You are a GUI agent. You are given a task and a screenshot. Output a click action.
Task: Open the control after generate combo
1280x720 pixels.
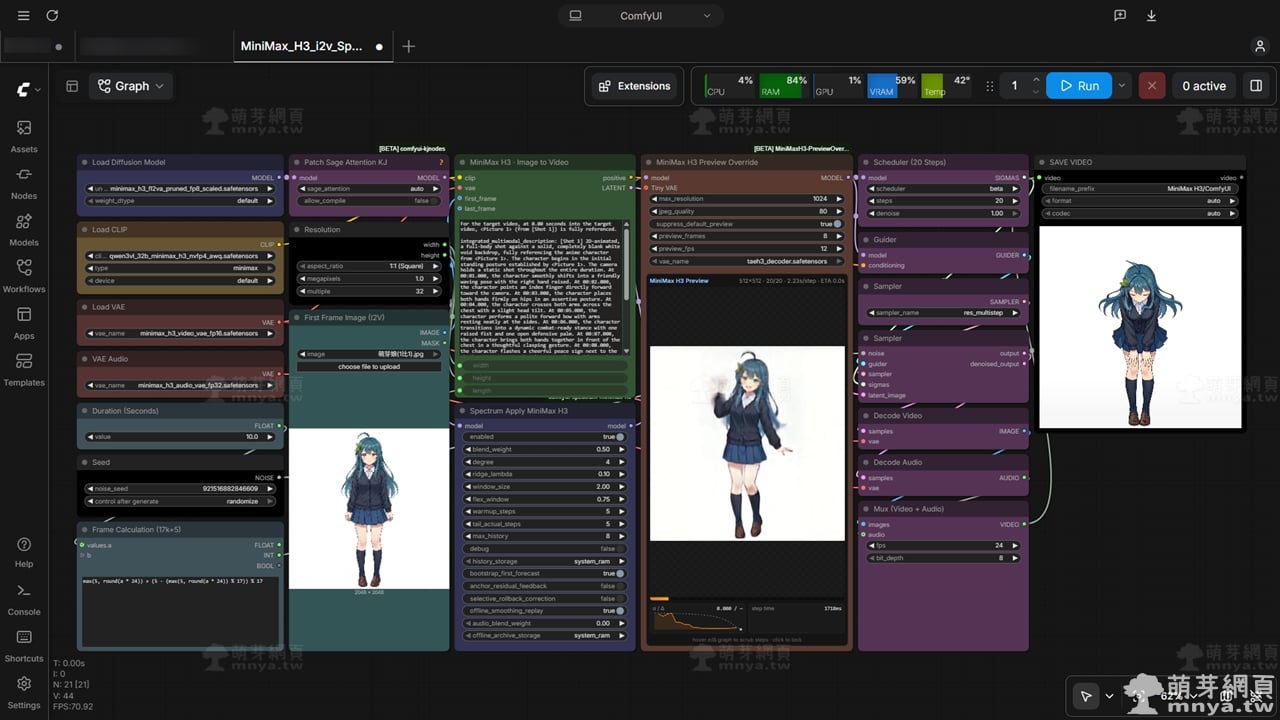pos(180,502)
